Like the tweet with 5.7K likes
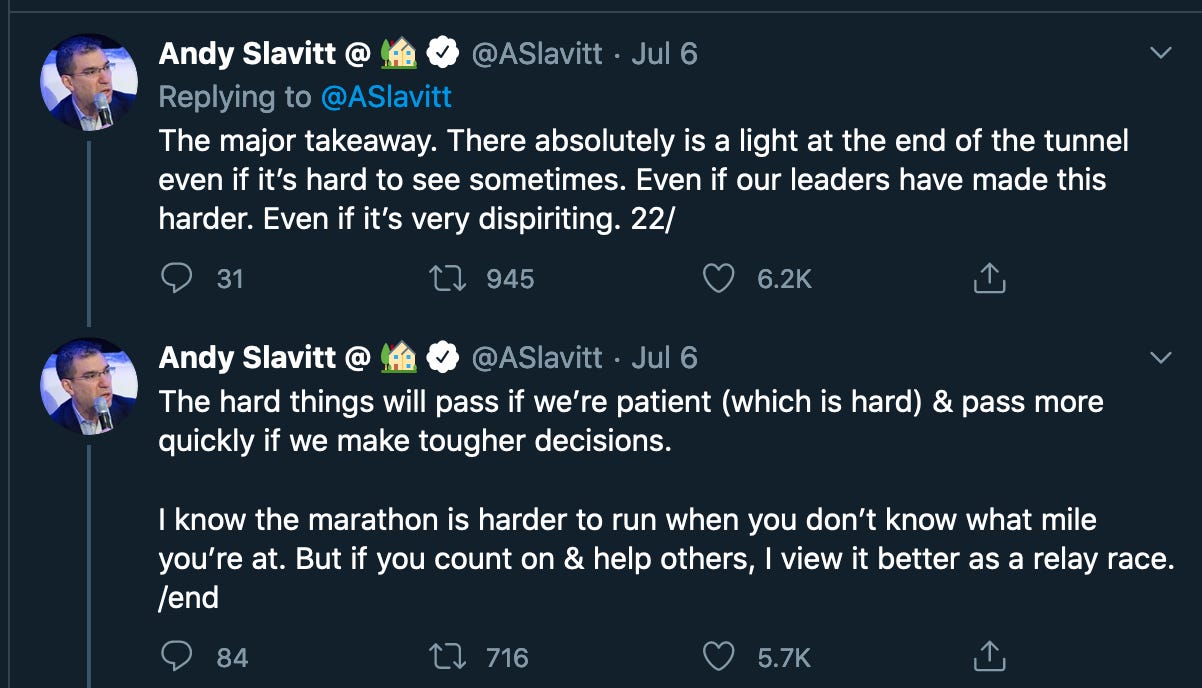The height and width of the screenshot is (688, 1202). click(719, 656)
